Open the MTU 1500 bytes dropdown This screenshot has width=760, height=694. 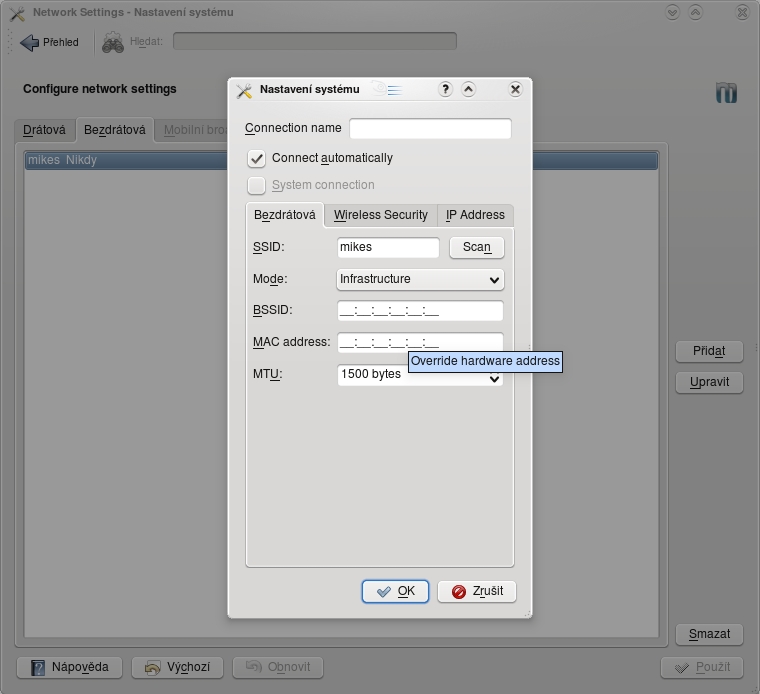point(420,375)
